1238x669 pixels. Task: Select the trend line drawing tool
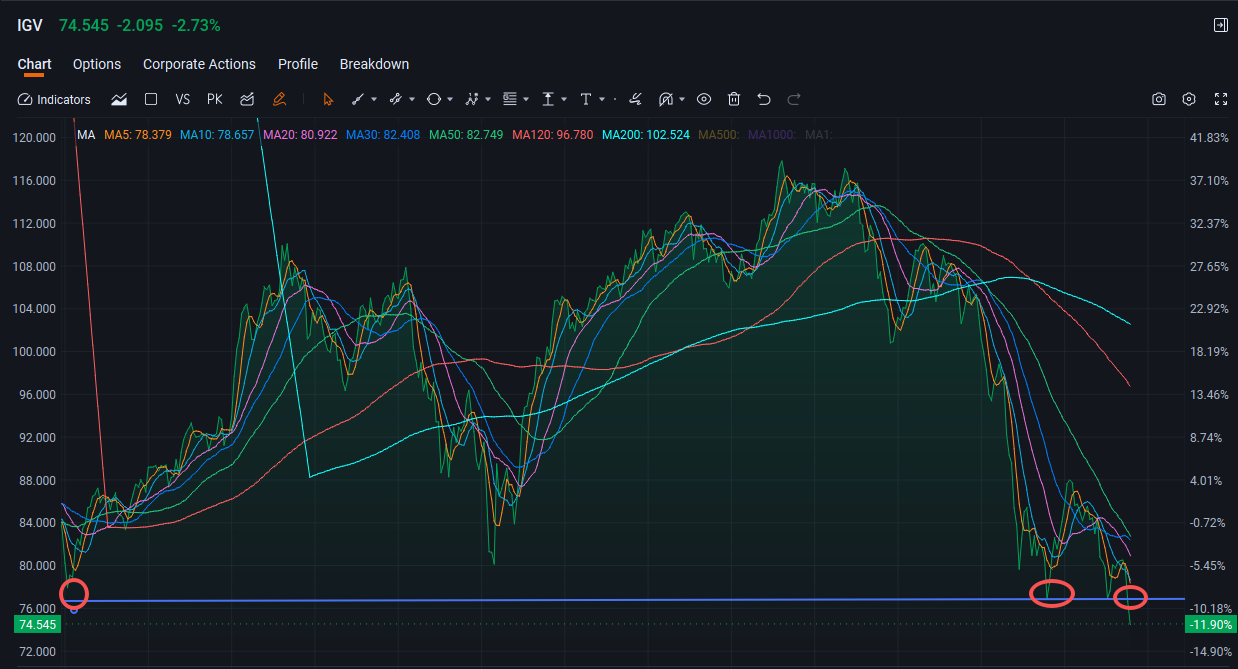(x=359, y=99)
